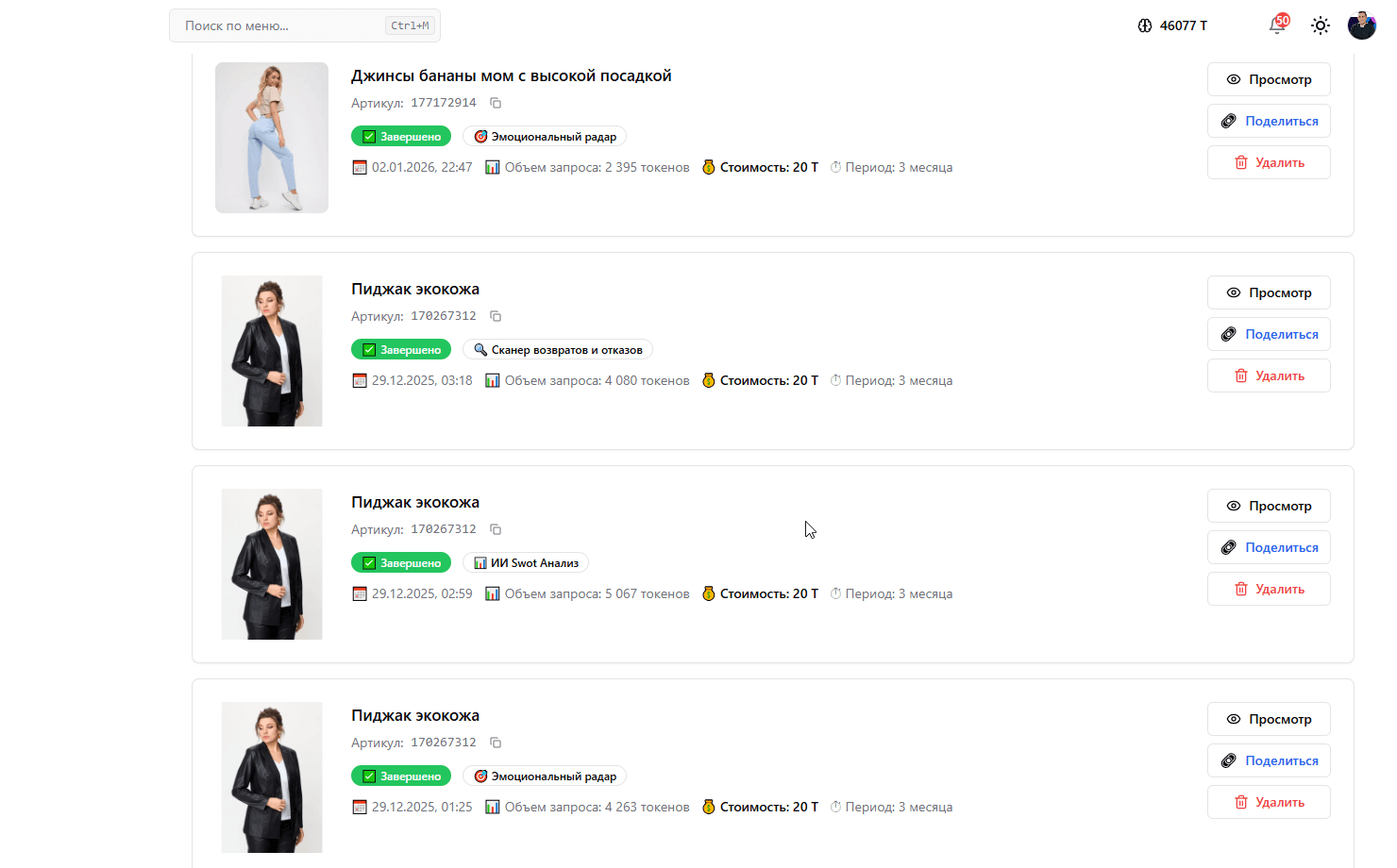1397x868 pixels.
Task: Delete the Сканер возвратов и отказов report
Action: pyautogui.click(x=1269, y=376)
